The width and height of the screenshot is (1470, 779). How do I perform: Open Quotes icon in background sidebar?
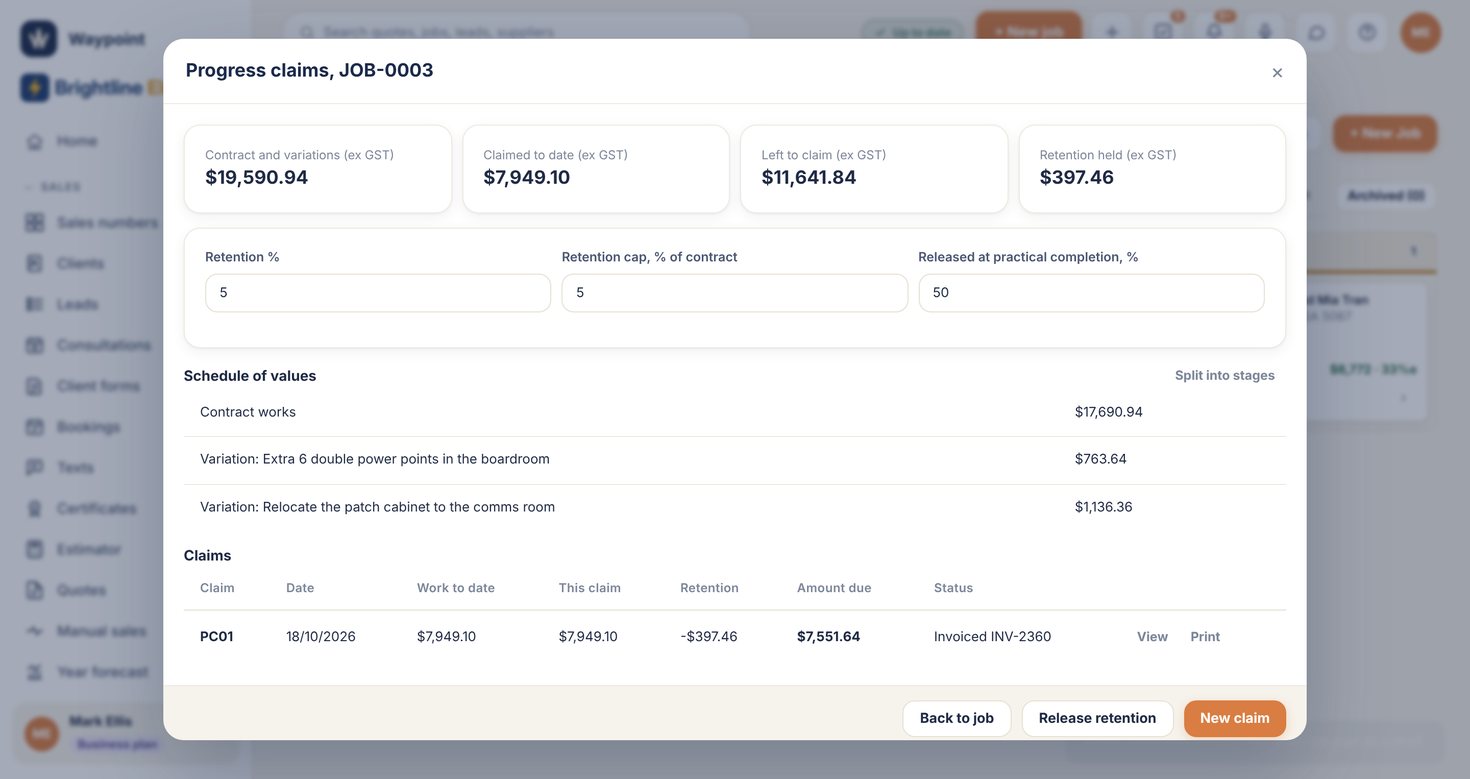tap(35, 590)
